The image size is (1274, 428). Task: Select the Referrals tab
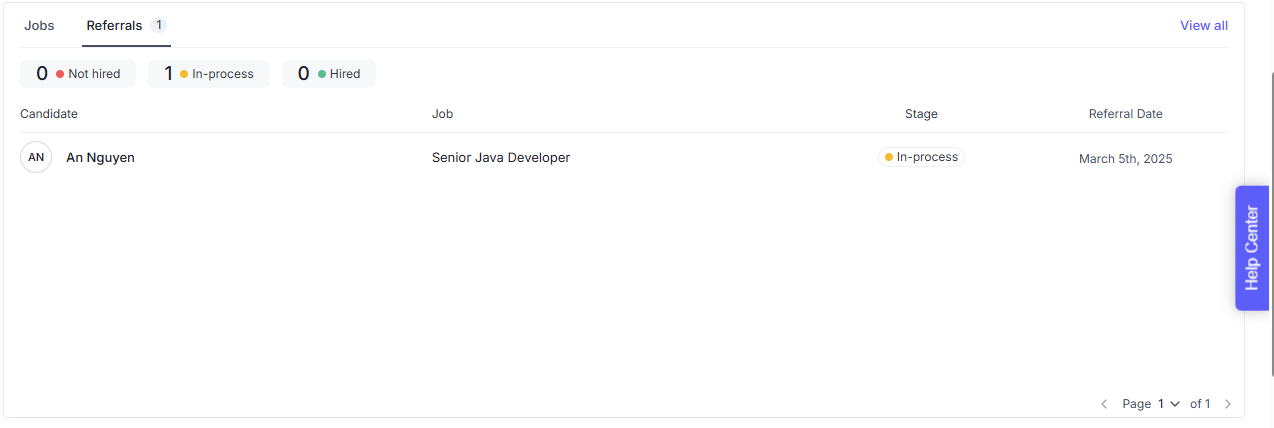coord(114,26)
